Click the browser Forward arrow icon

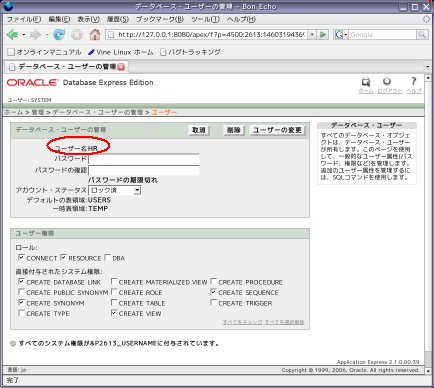[35, 34]
